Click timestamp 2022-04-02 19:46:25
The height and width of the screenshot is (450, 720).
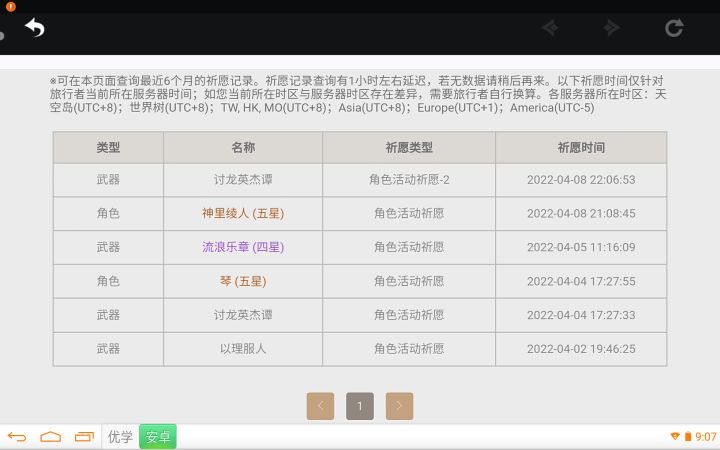pos(581,349)
